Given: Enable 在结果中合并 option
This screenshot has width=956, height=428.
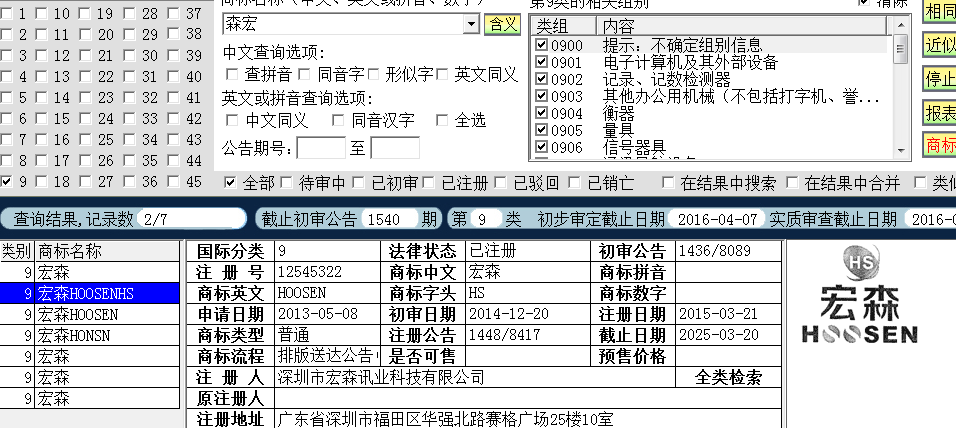Looking at the screenshot, I should (x=792, y=182).
